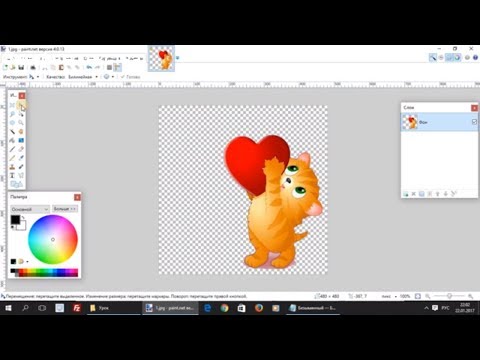The image size is (480, 360).
Task: Open layer properties in Layers panel
Action: [454, 194]
